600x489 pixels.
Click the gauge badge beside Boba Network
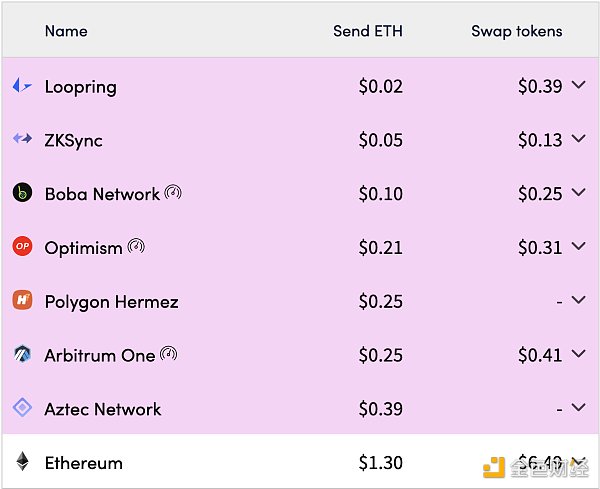(174, 192)
